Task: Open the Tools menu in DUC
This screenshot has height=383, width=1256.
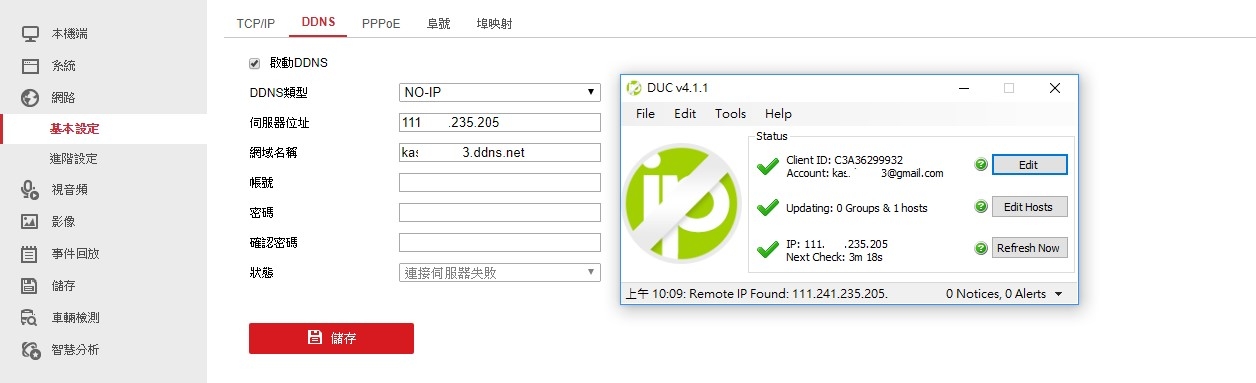Action: pyautogui.click(x=730, y=114)
